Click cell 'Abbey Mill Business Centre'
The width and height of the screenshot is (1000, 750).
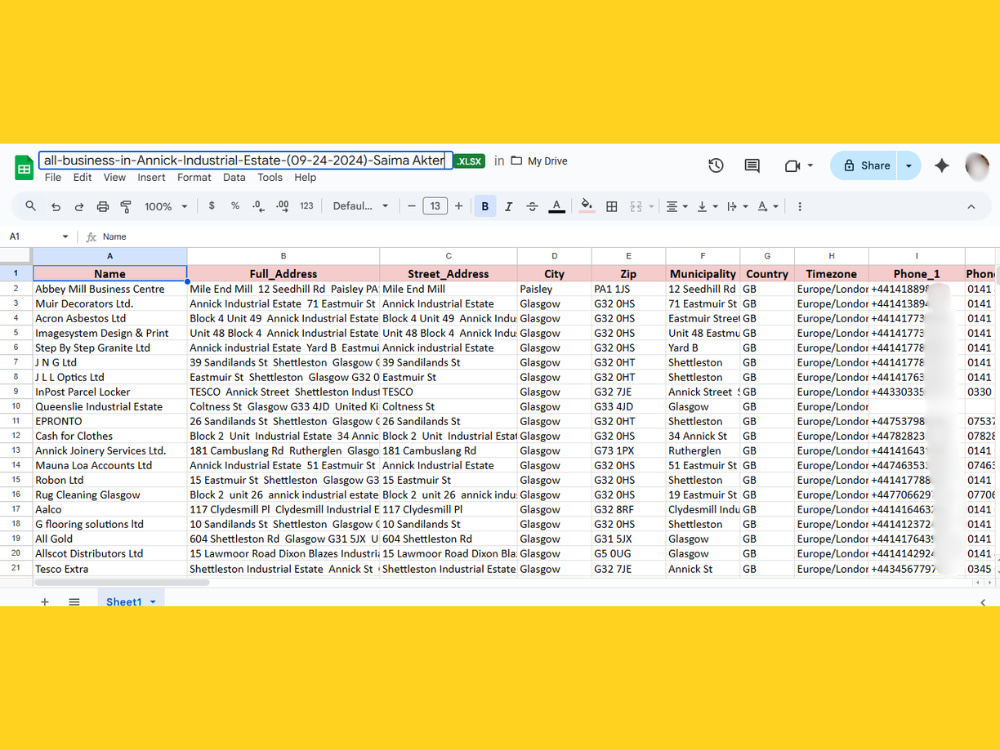(110, 289)
